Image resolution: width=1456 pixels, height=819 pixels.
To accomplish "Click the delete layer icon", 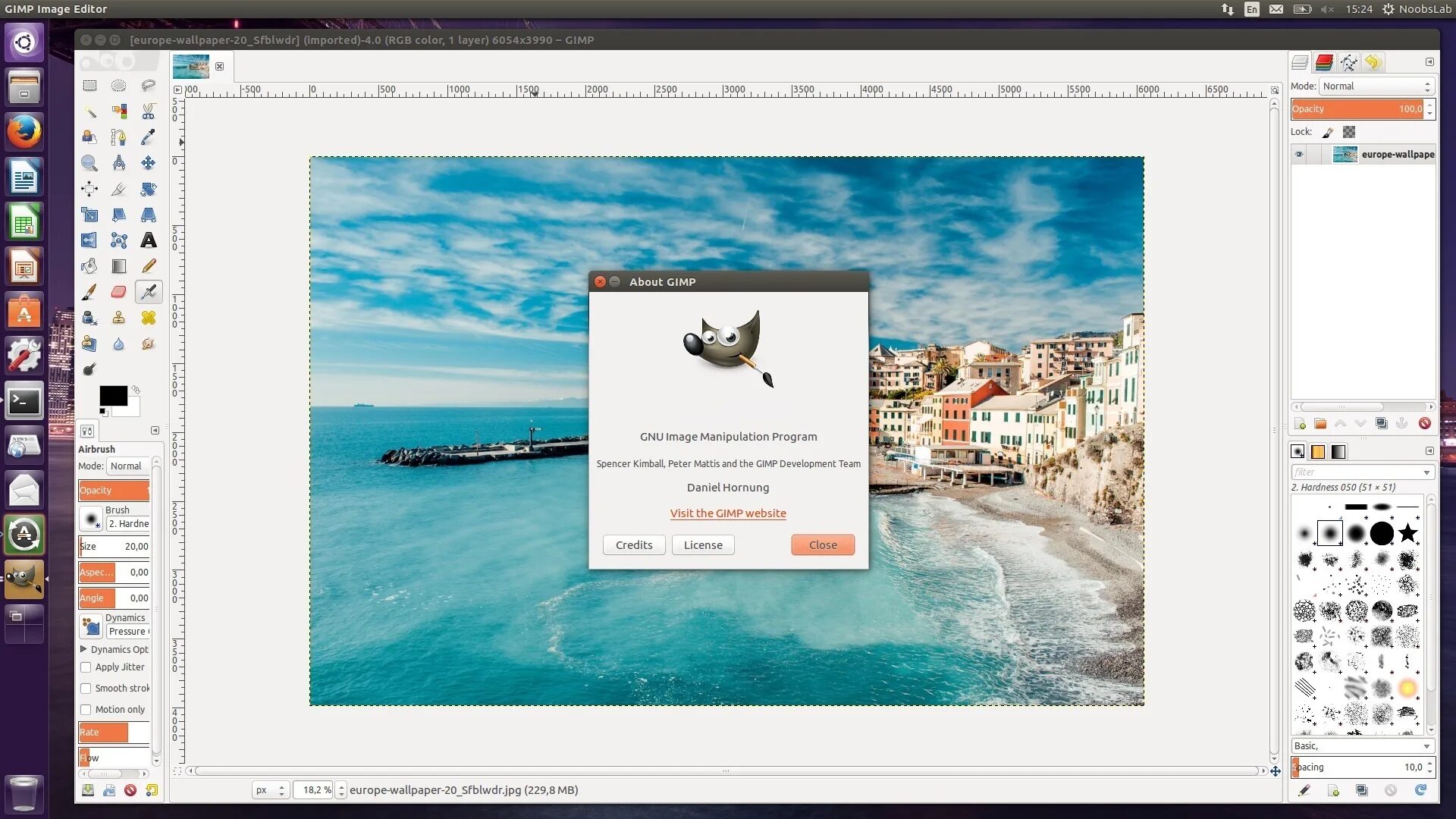I will (x=1425, y=424).
